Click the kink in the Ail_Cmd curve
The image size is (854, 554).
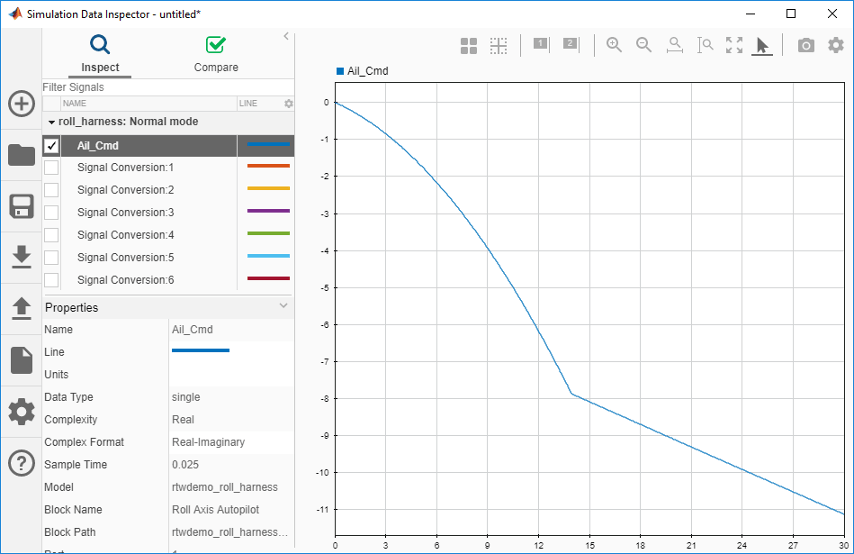pos(571,393)
